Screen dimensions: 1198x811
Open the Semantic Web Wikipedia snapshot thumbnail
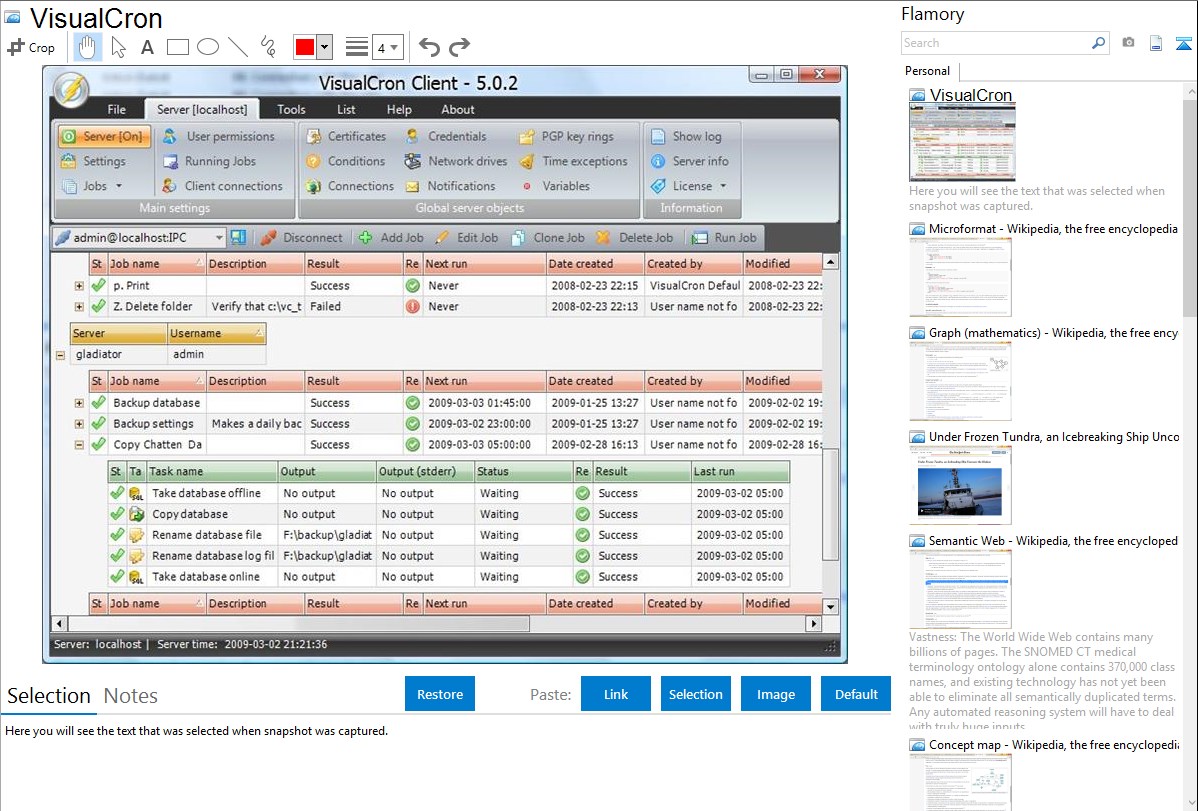(960, 589)
